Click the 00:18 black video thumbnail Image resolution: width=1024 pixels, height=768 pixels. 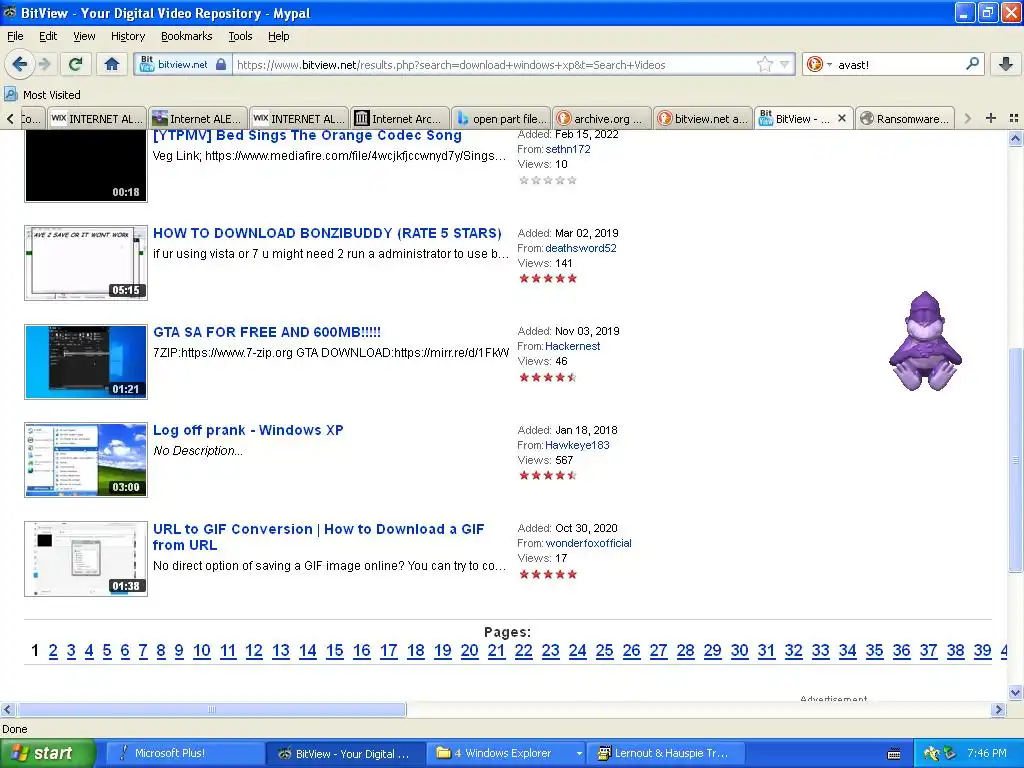[86, 165]
